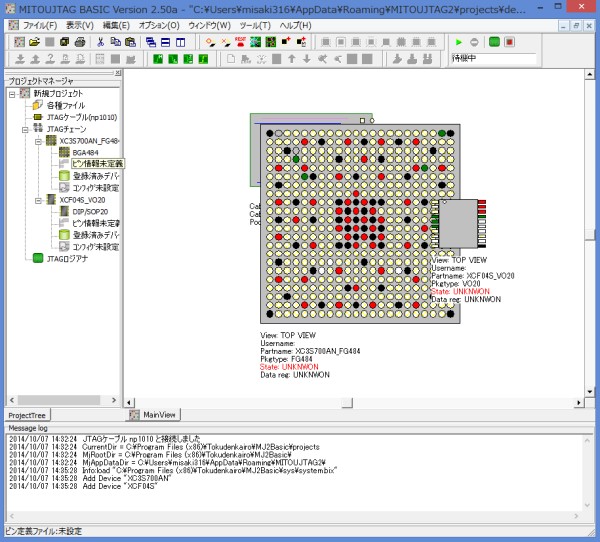Click the red RESET icon in toolbar

click(240, 42)
